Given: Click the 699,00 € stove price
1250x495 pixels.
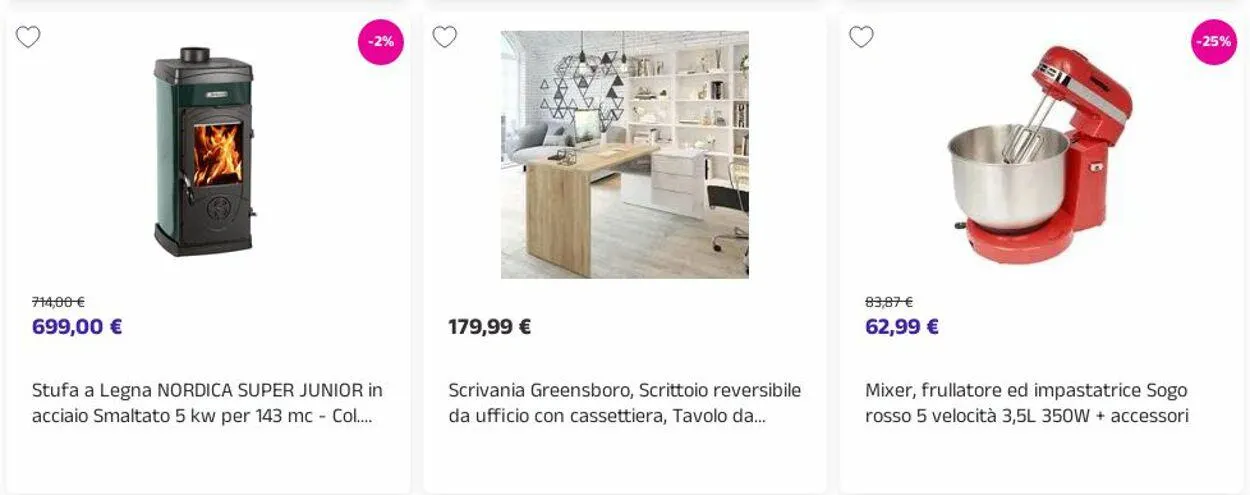Looking at the screenshot, I should coord(77,327).
